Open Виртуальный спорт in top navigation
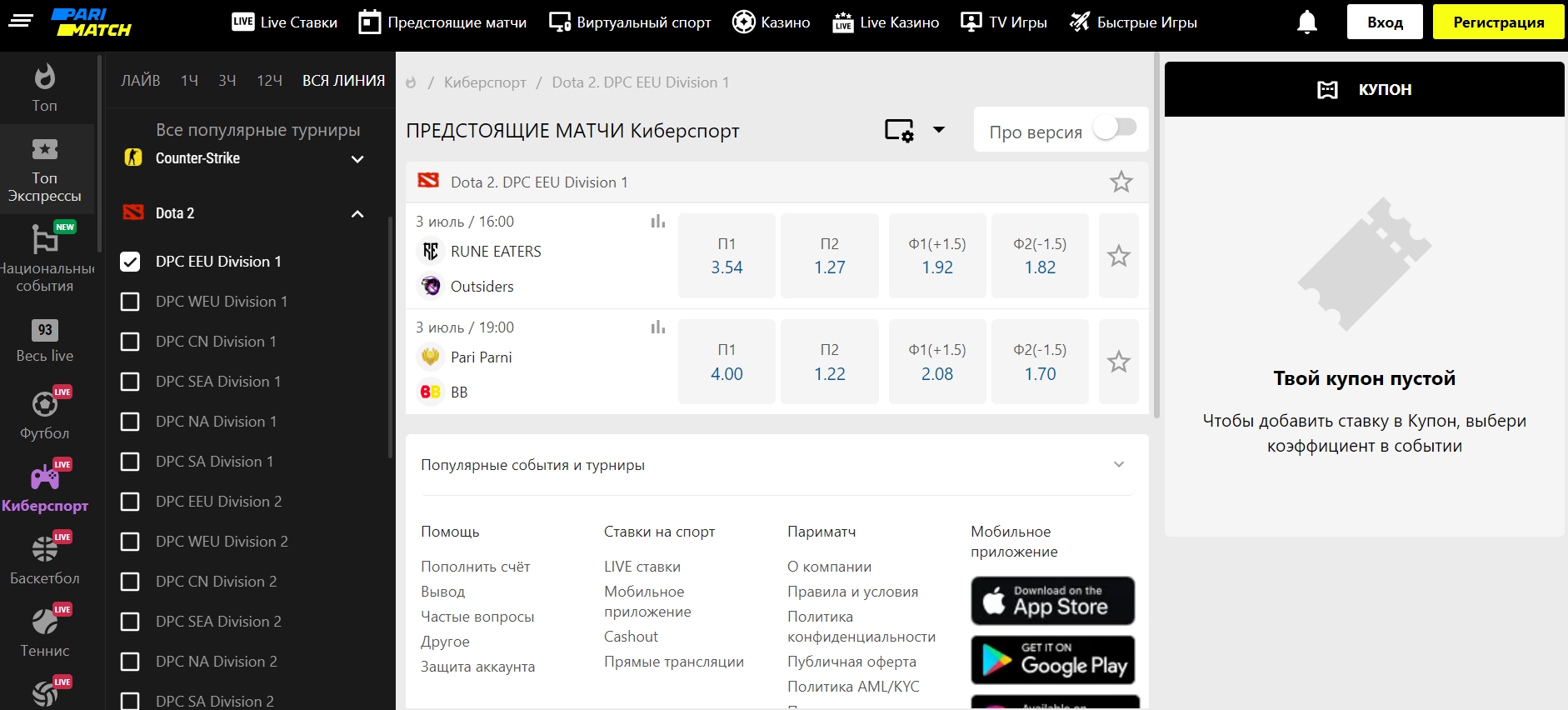Viewport: 1568px width, 710px height. [630, 22]
